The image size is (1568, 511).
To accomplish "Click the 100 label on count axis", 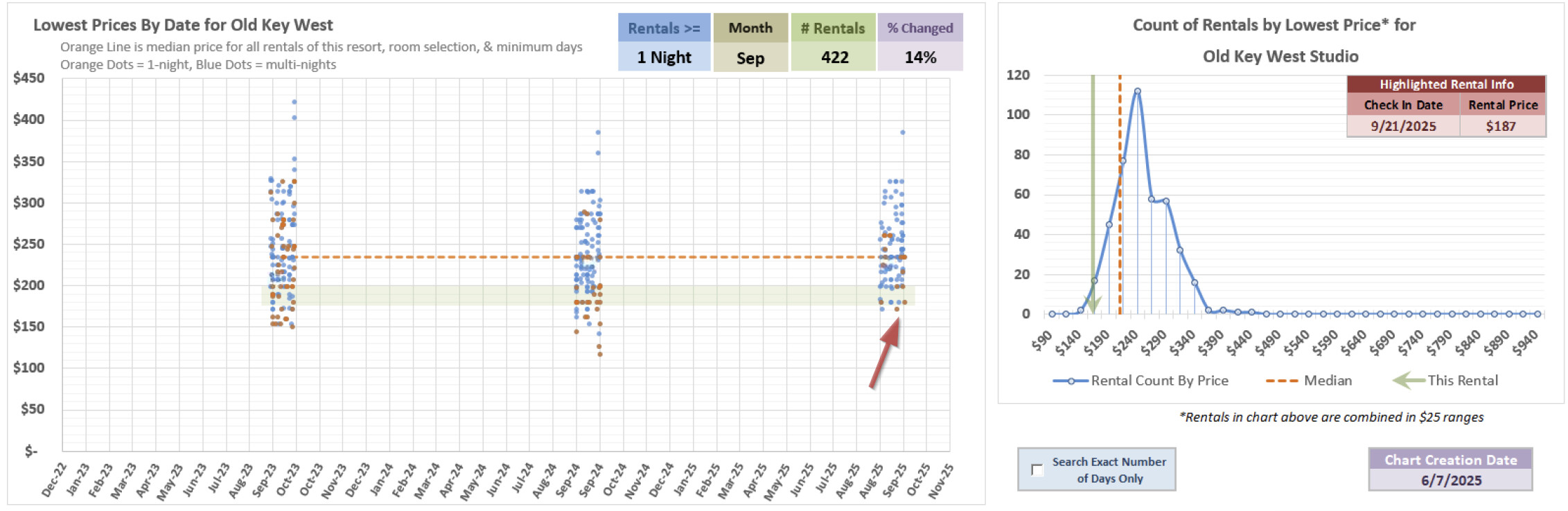I will point(1018,114).
